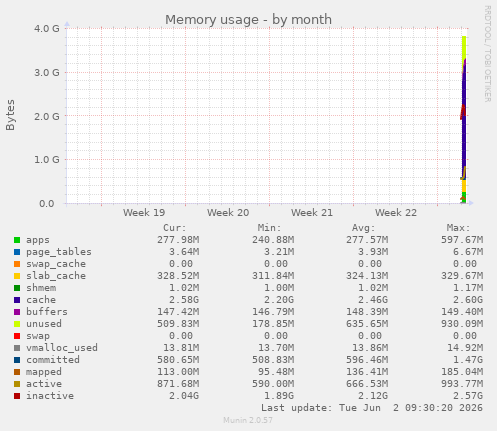
Task: Click slab_cache avg value 324.13M
Action: click(x=367, y=276)
